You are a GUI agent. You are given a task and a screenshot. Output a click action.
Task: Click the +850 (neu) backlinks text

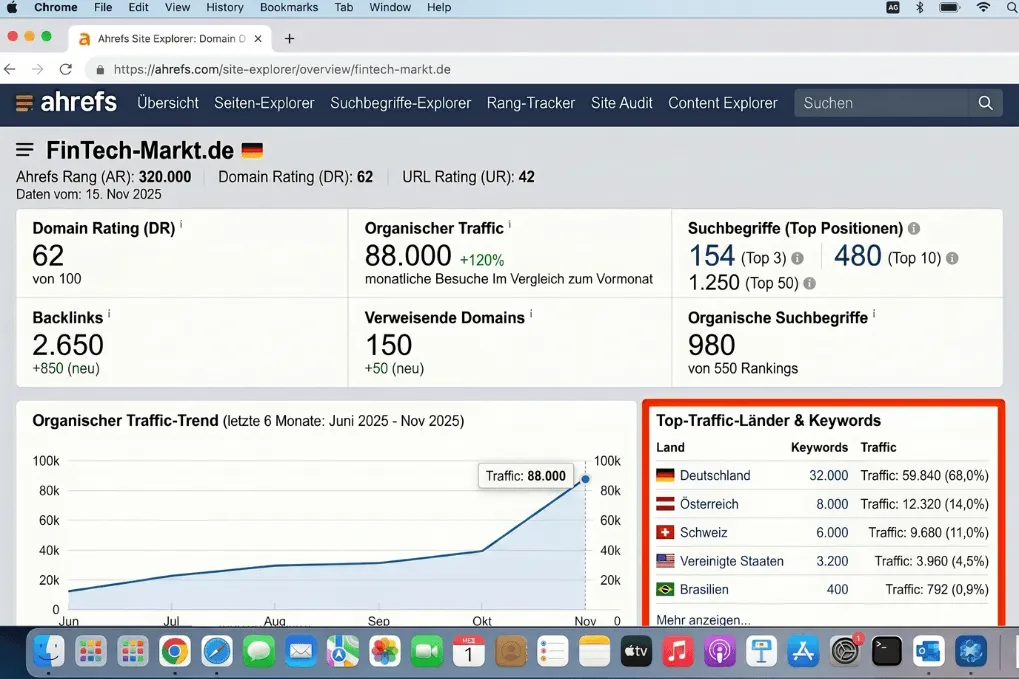pyautogui.click(x=66, y=368)
